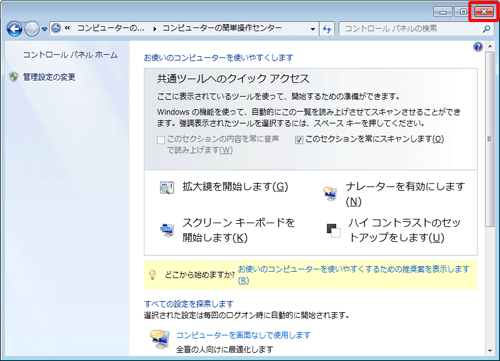Click the 共通ツールへのクイック アクセス heading
The width and height of the screenshot is (500, 361).
click(x=233, y=79)
